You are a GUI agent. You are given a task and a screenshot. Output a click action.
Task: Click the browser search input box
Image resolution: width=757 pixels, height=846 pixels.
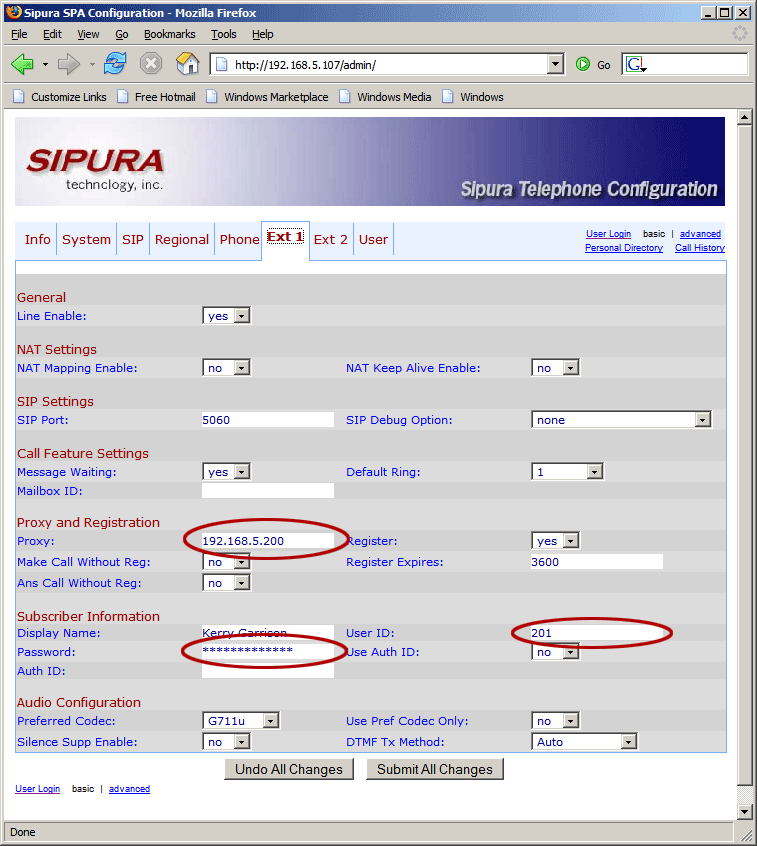point(698,65)
